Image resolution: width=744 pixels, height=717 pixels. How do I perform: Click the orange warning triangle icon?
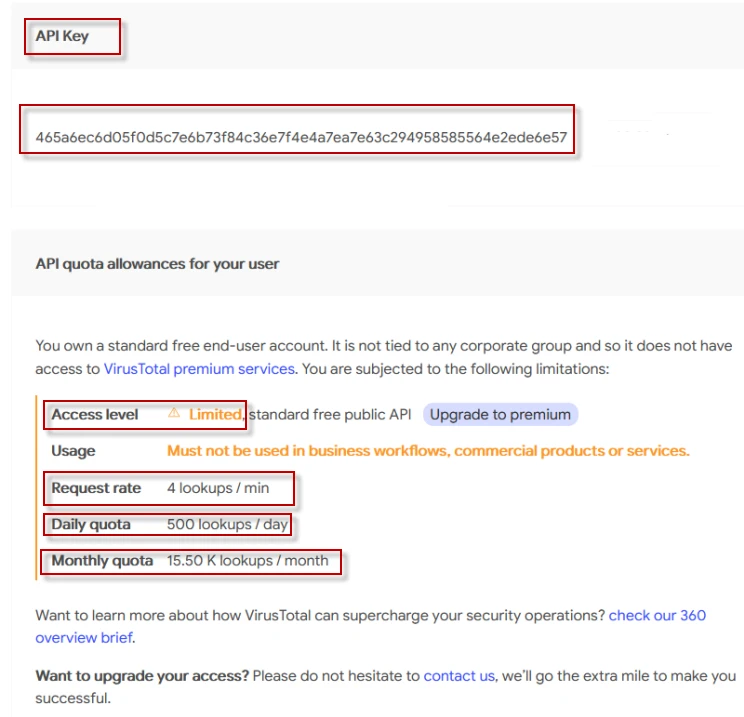[x=174, y=413]
